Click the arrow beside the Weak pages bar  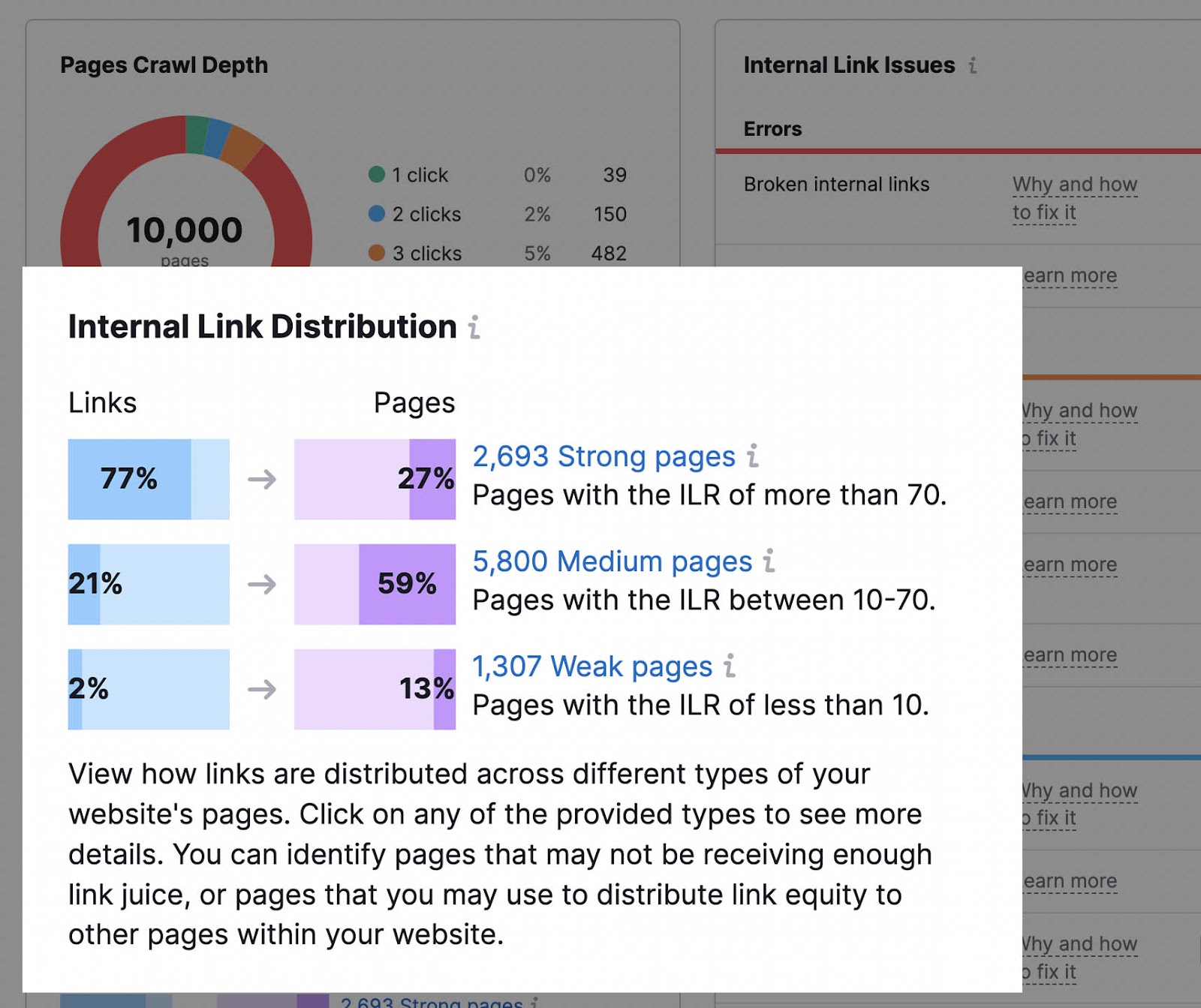pos(263,688)
